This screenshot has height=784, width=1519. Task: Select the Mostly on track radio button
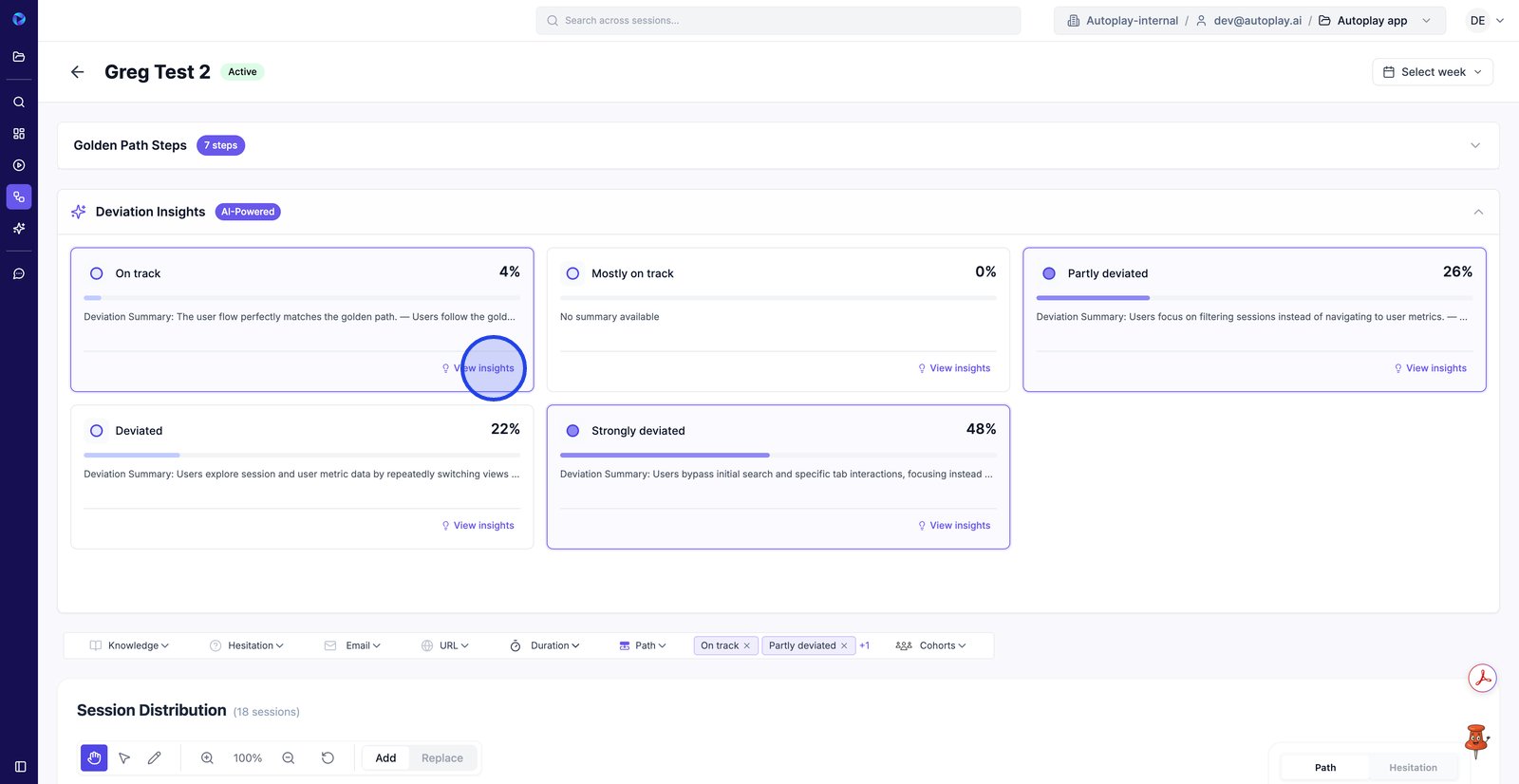(x=572, y=273)
